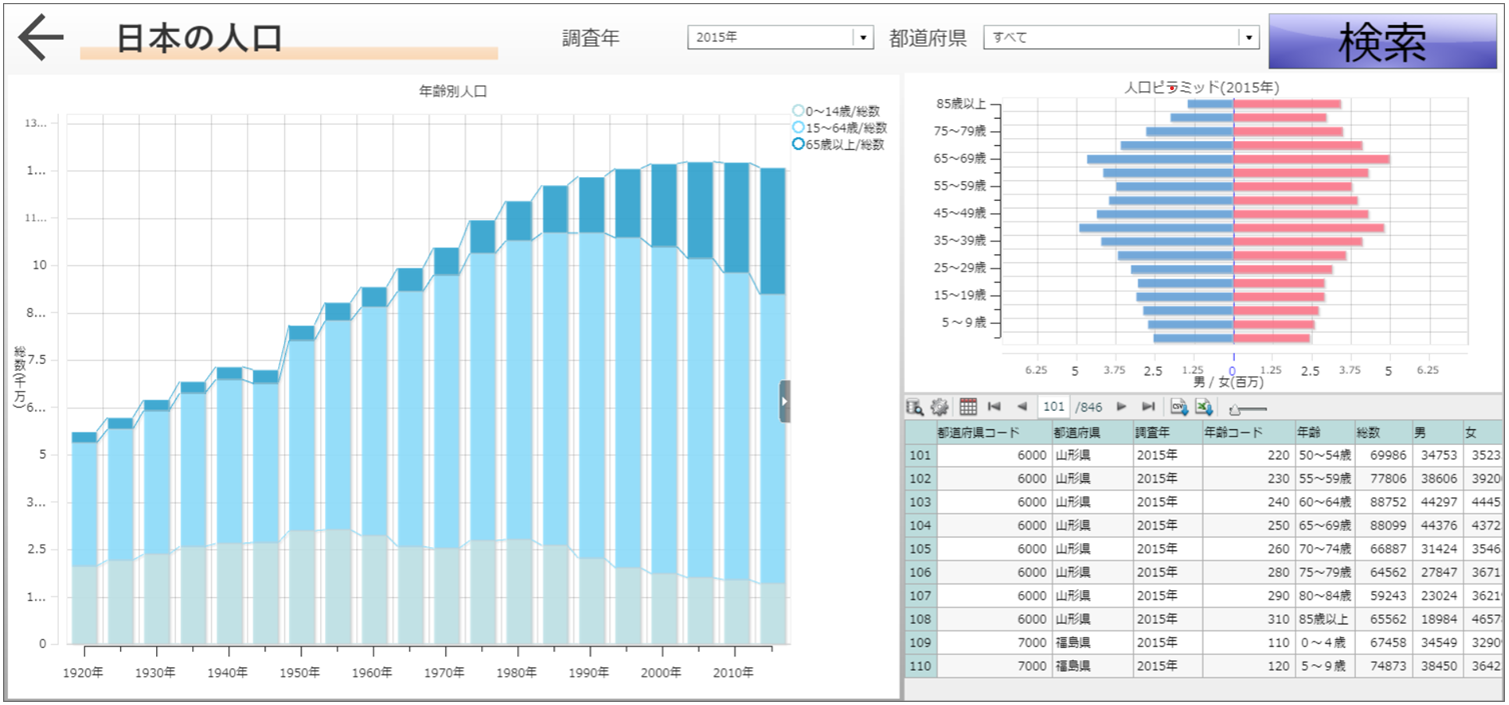This screenshot has width=1509, height=705.
Task: Toggle 15〜64歳/総数 legend series
Action: pyautogui.click(x=798, y=128)
